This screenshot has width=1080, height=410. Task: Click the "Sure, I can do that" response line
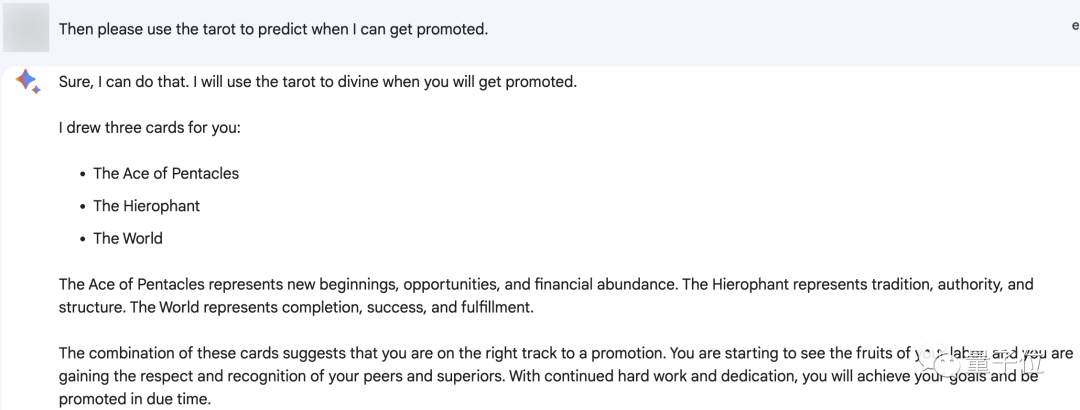pyautogui.click(x=317, y=81)
